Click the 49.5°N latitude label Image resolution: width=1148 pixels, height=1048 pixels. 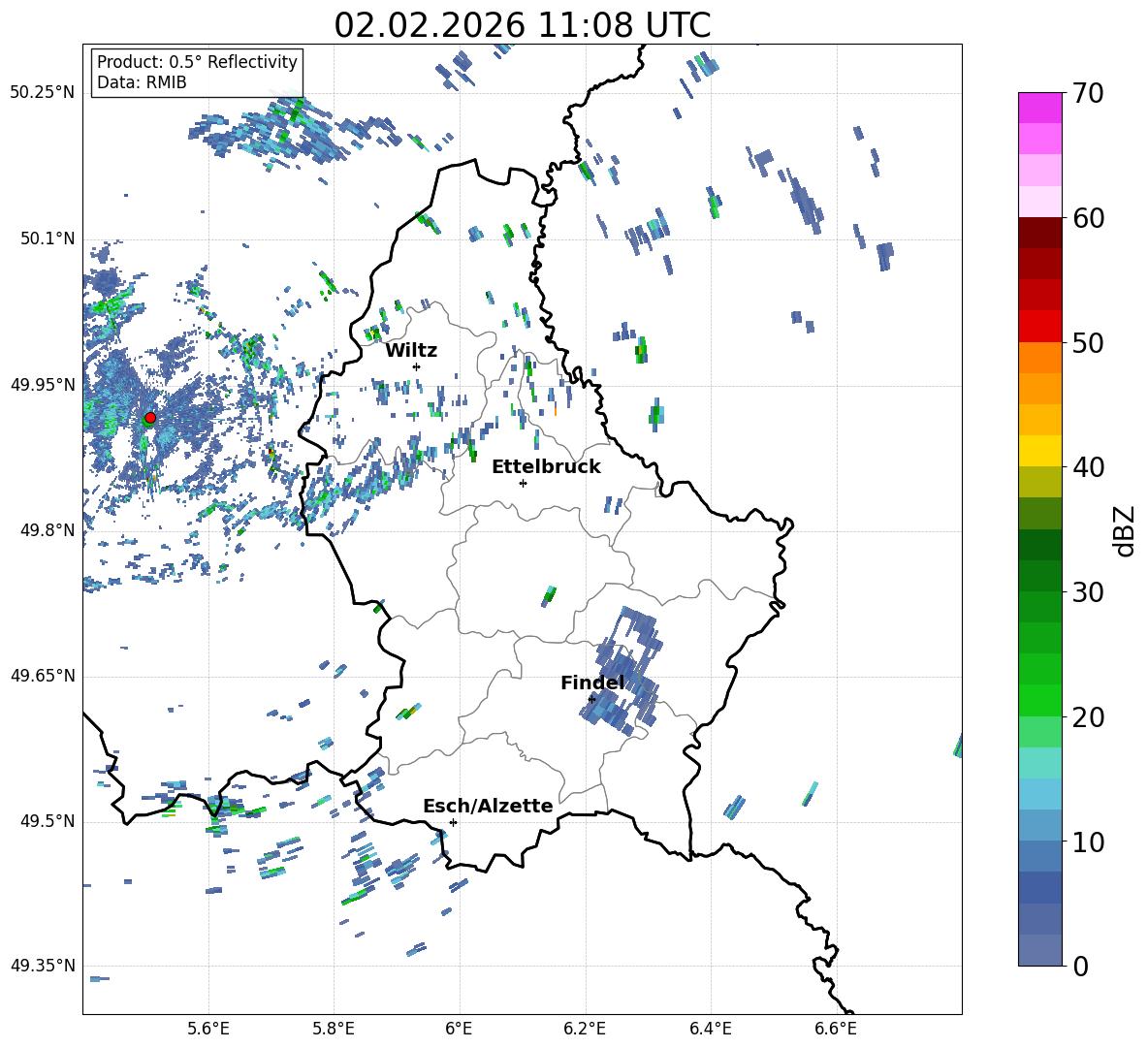[48, 820]
